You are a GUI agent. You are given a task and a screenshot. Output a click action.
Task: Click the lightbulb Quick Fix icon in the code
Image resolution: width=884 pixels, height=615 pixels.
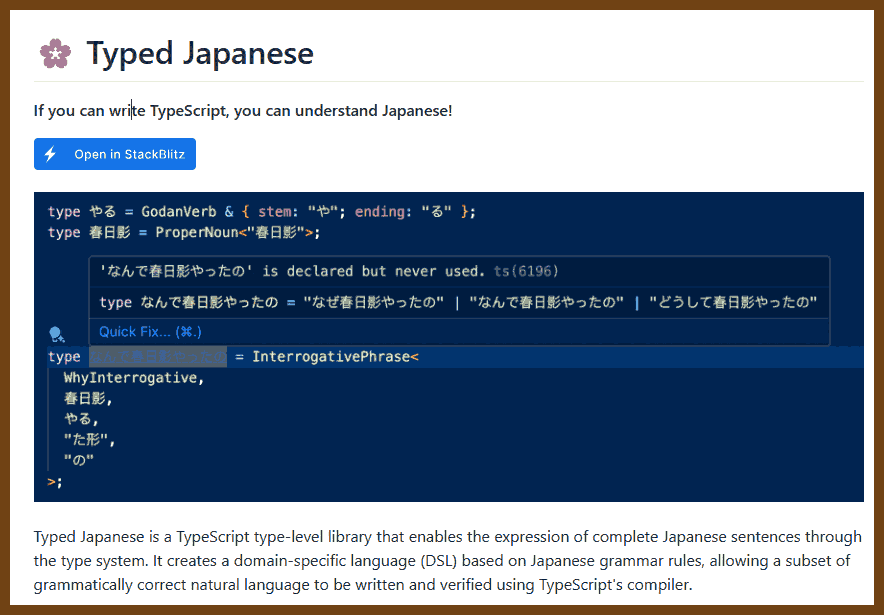point(56,334)
